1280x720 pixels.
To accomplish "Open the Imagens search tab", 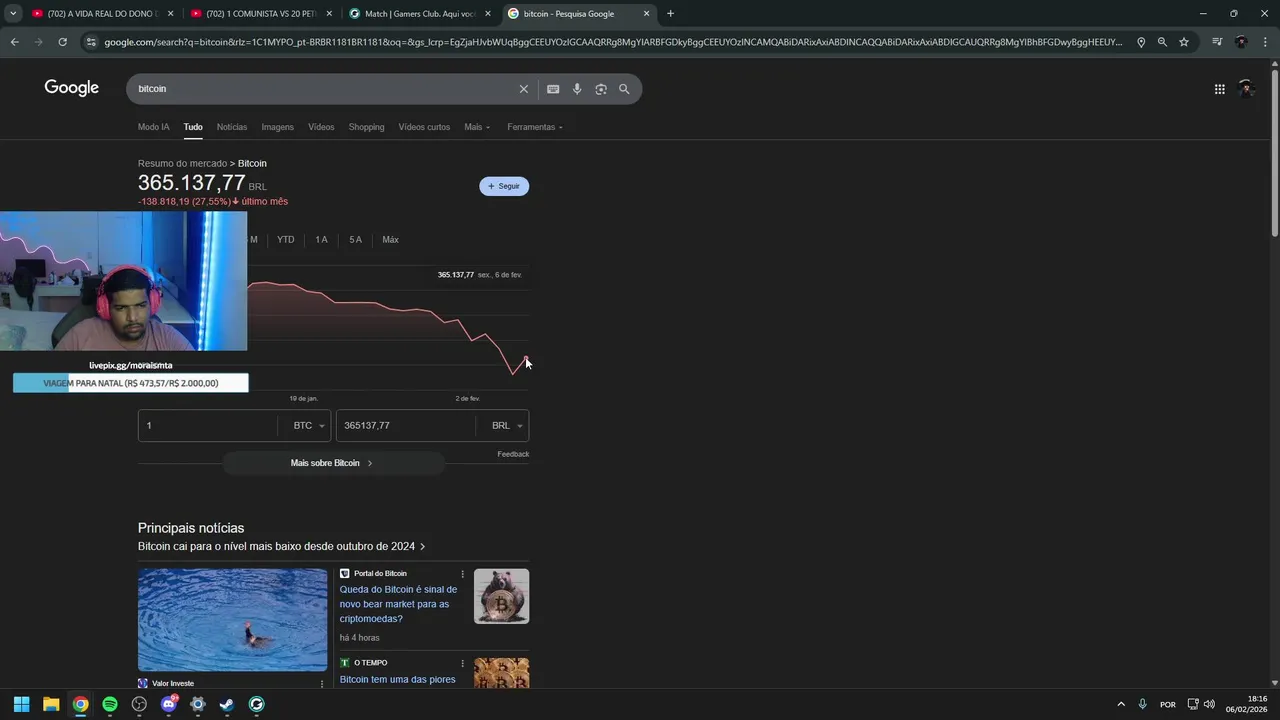I will pyautogui.click(x=278, y=127).
